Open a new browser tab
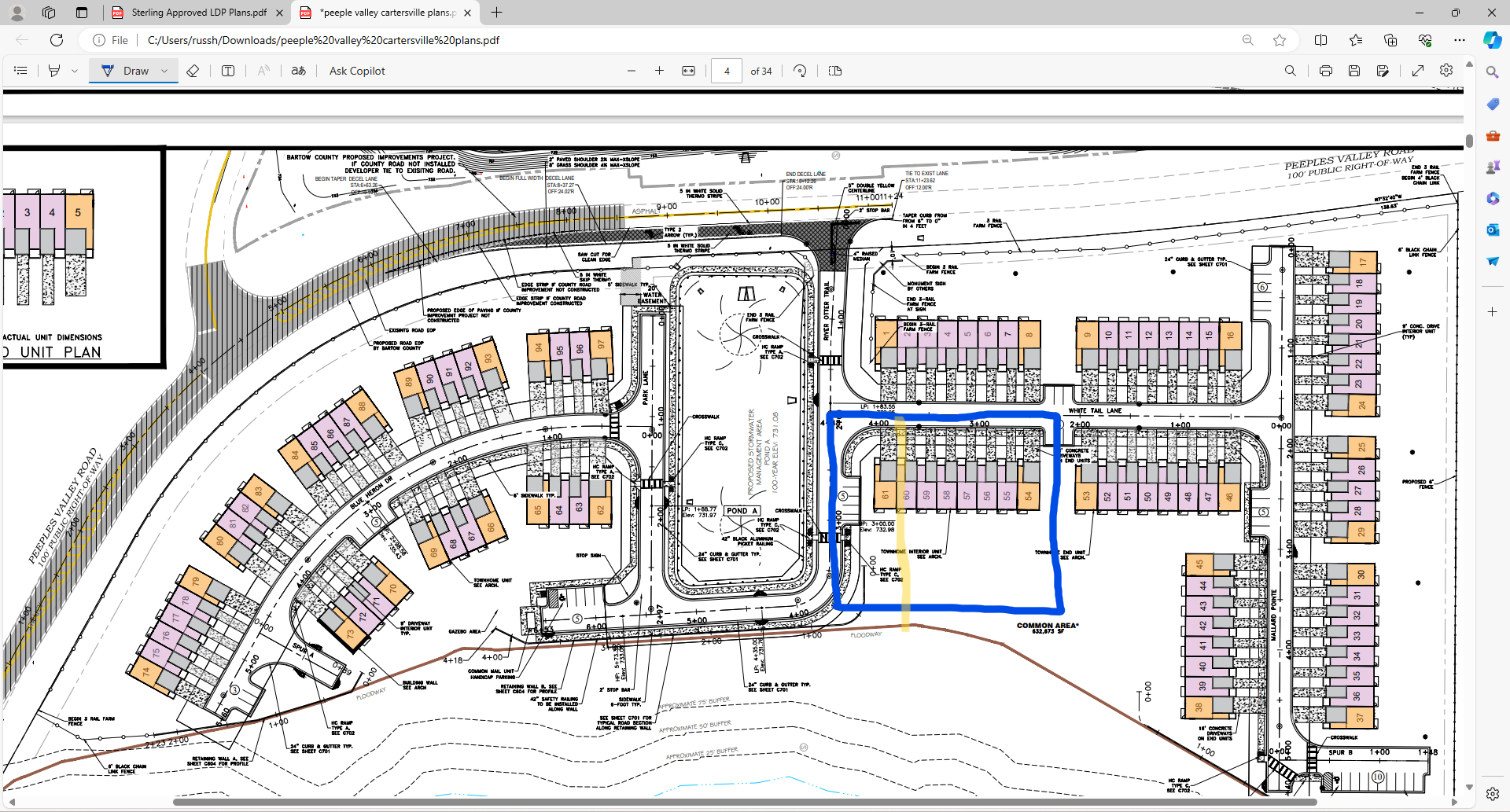The width and height of the screenshot is (1510, 812). (x=496, y=13)
